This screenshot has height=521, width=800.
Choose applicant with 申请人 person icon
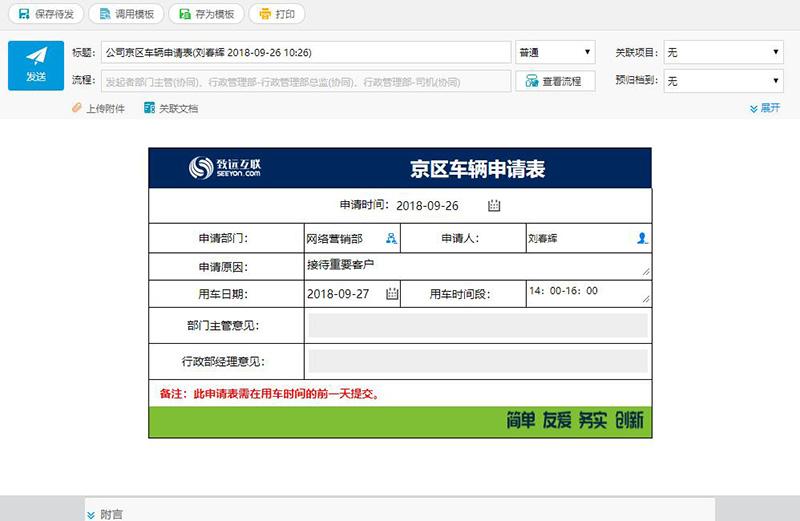coord(642,238)
